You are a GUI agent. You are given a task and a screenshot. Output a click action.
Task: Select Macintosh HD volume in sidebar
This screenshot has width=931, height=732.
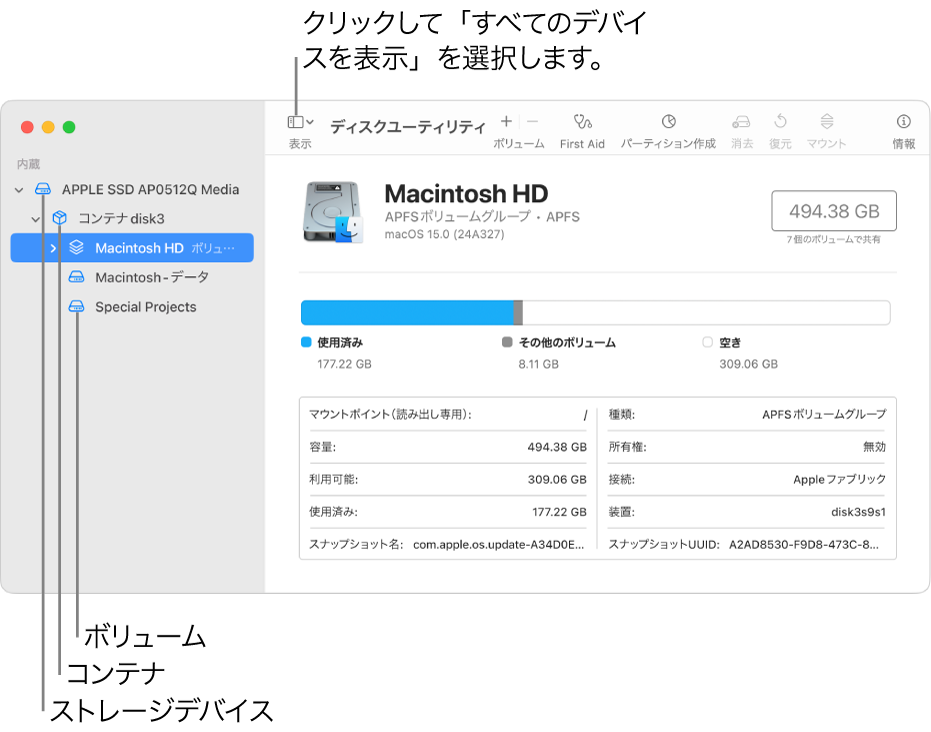[132, 248]
